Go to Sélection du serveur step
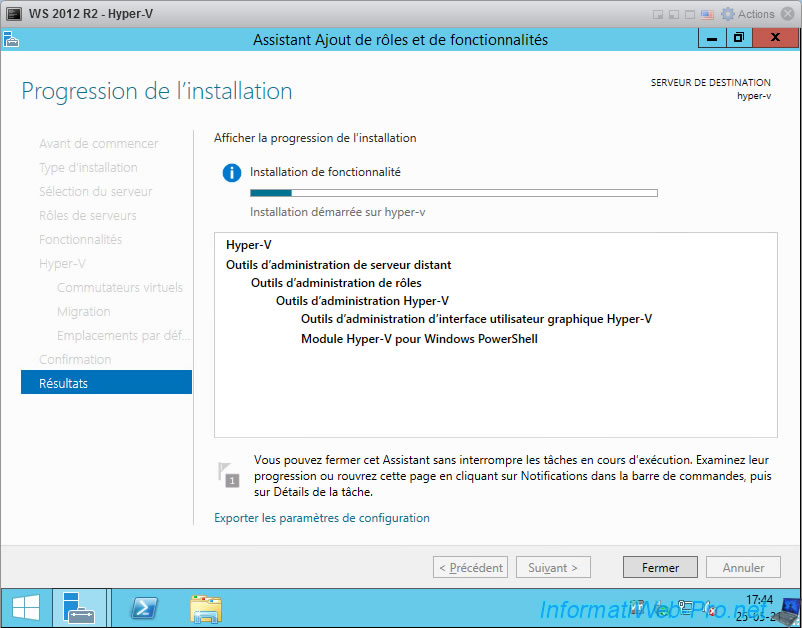Image resolution: width=802 pixels, height=628 pixels. point(96,191)
